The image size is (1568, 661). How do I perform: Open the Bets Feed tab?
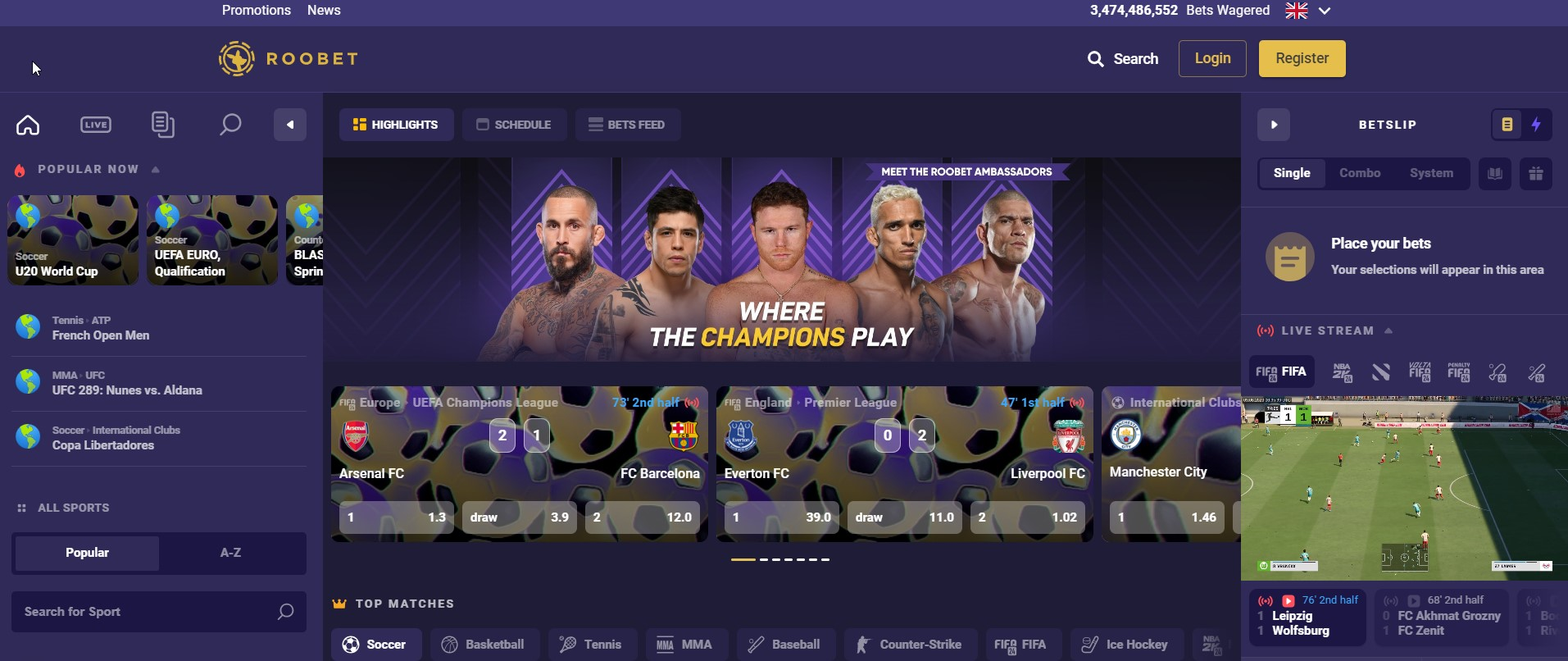(627, 125)
